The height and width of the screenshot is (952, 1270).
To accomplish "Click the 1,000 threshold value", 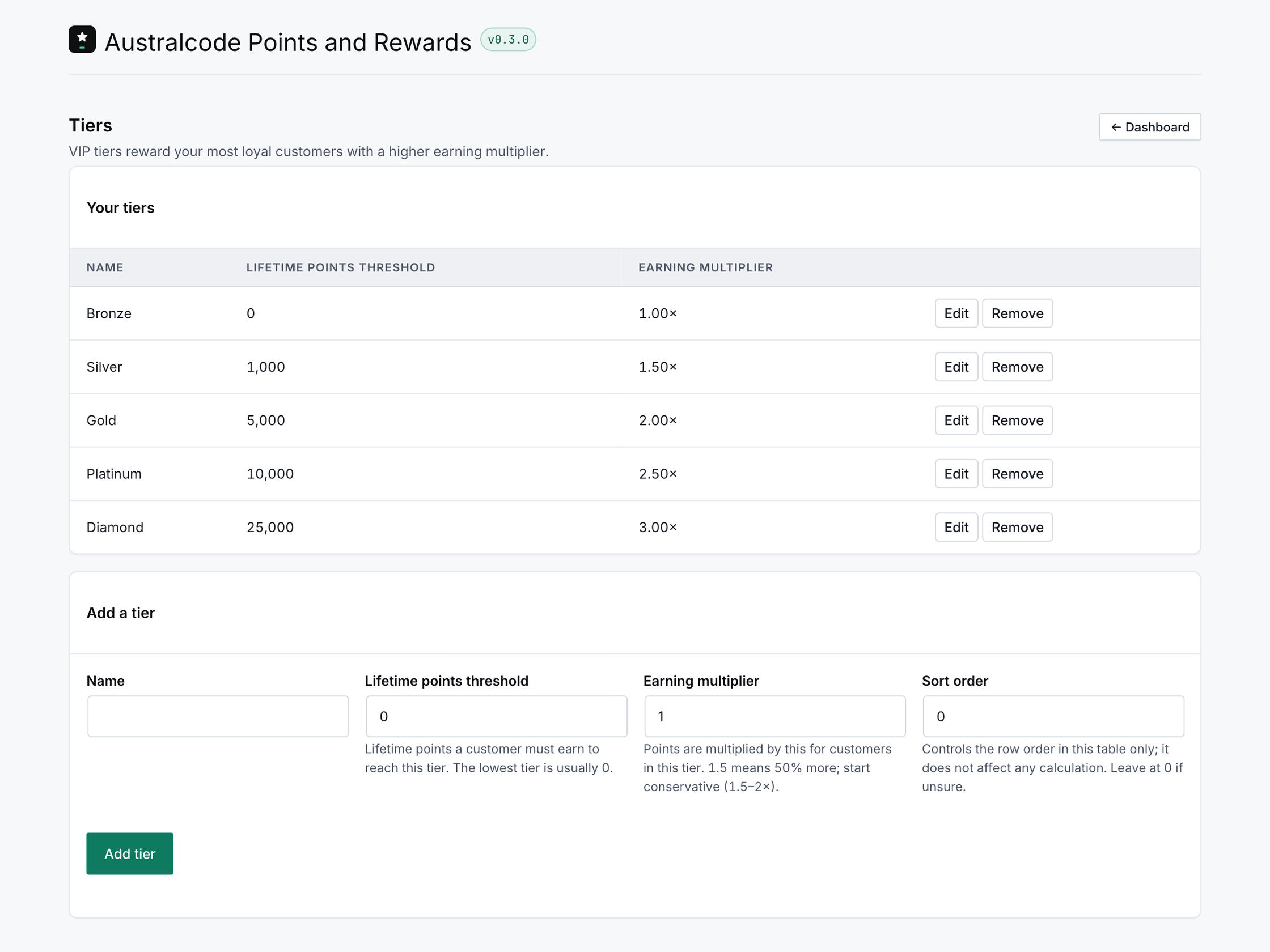I will (x=266, y=367).
